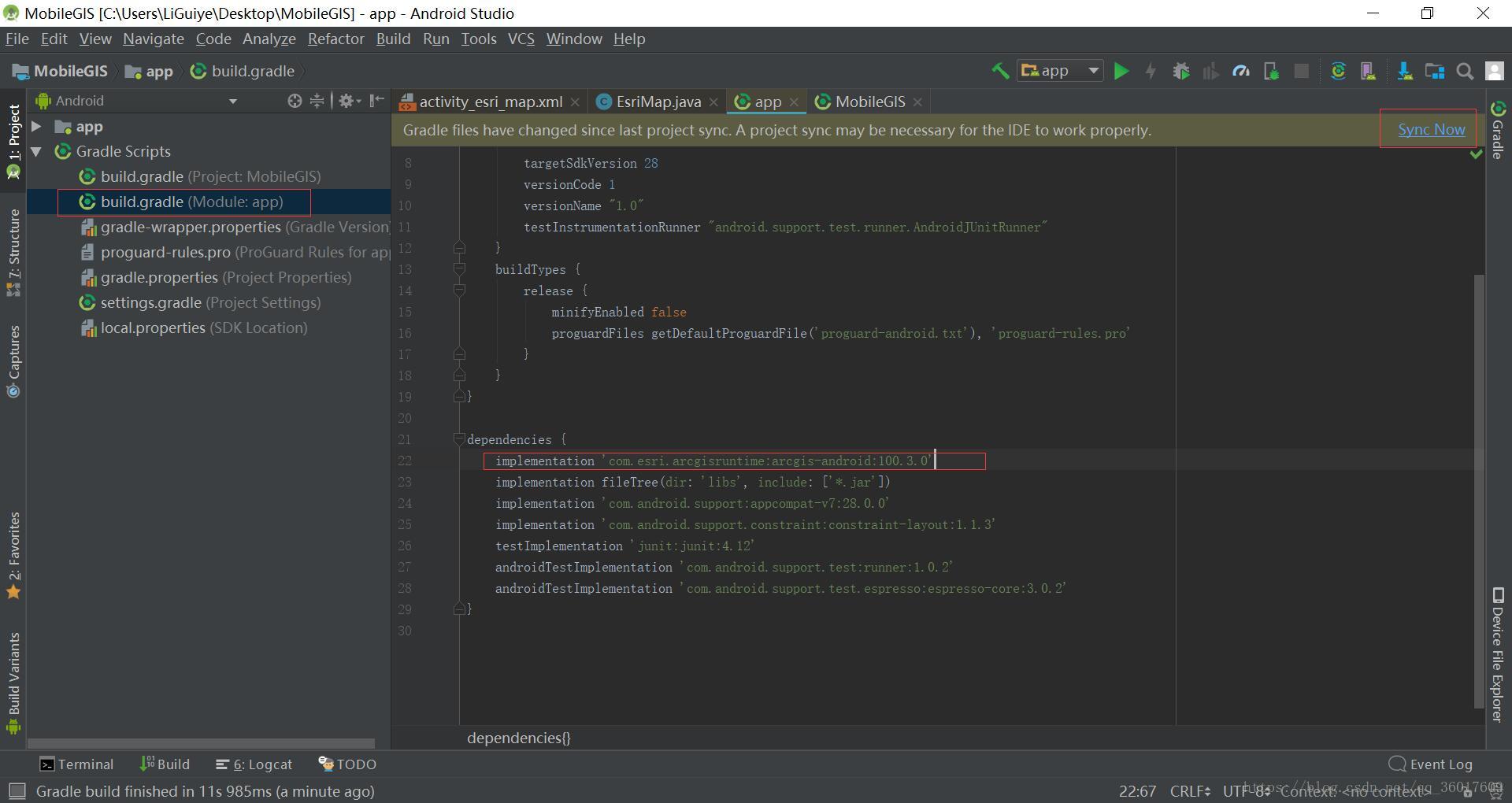This screenshot has height=803, width=1512.
Task: Click the Search Everywhere magnifier icon
Action: pyautogui.click(x=1465, y=71)
